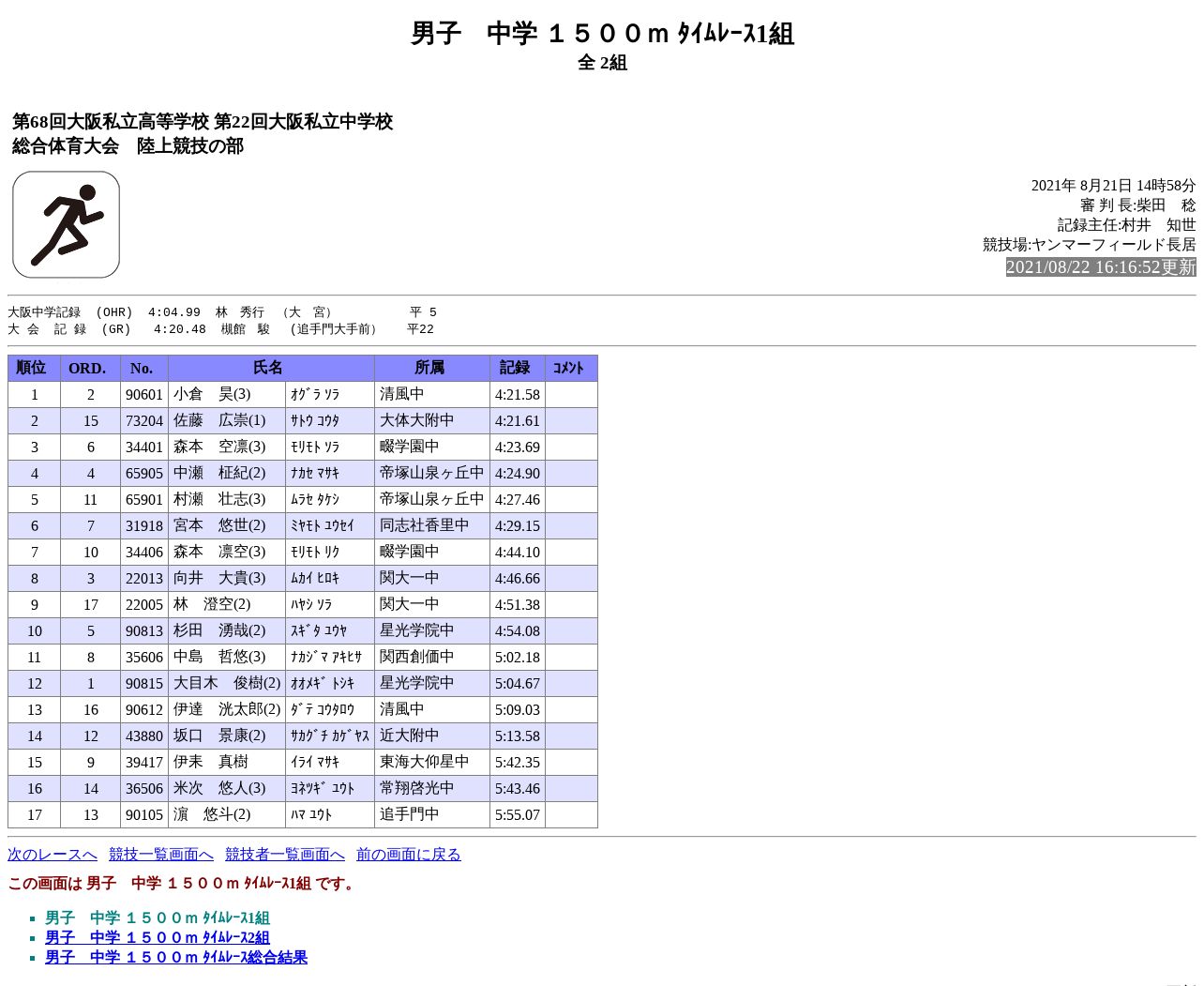The image size is (1204, 986).
Task: Select athlete name 森本 凛空(3)
Action: tap(219, 553)
